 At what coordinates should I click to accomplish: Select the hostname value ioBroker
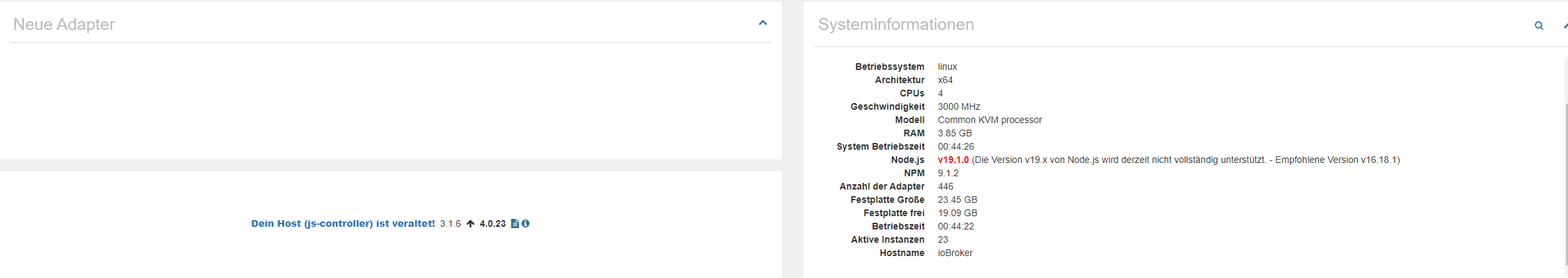tap(955, 253)
